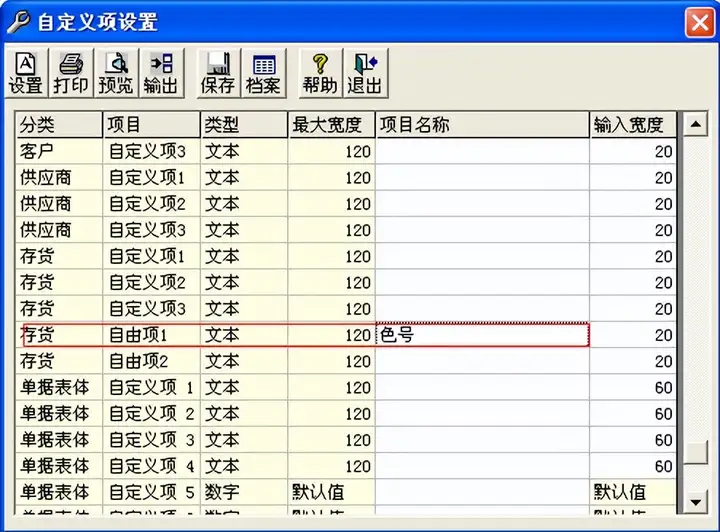Close the 自定义项设置 window
Image resolution: width=720 pixels, height=532 pixels.
[x=699, y=22]
